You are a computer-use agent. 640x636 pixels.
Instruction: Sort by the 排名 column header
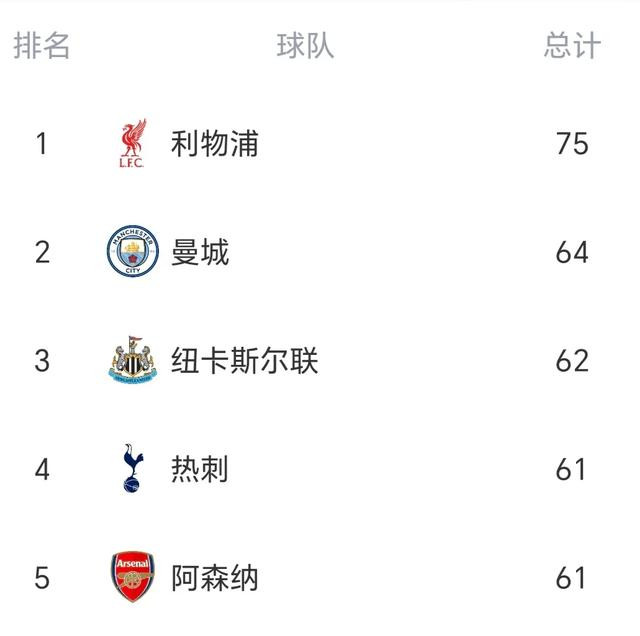point(42,46)
